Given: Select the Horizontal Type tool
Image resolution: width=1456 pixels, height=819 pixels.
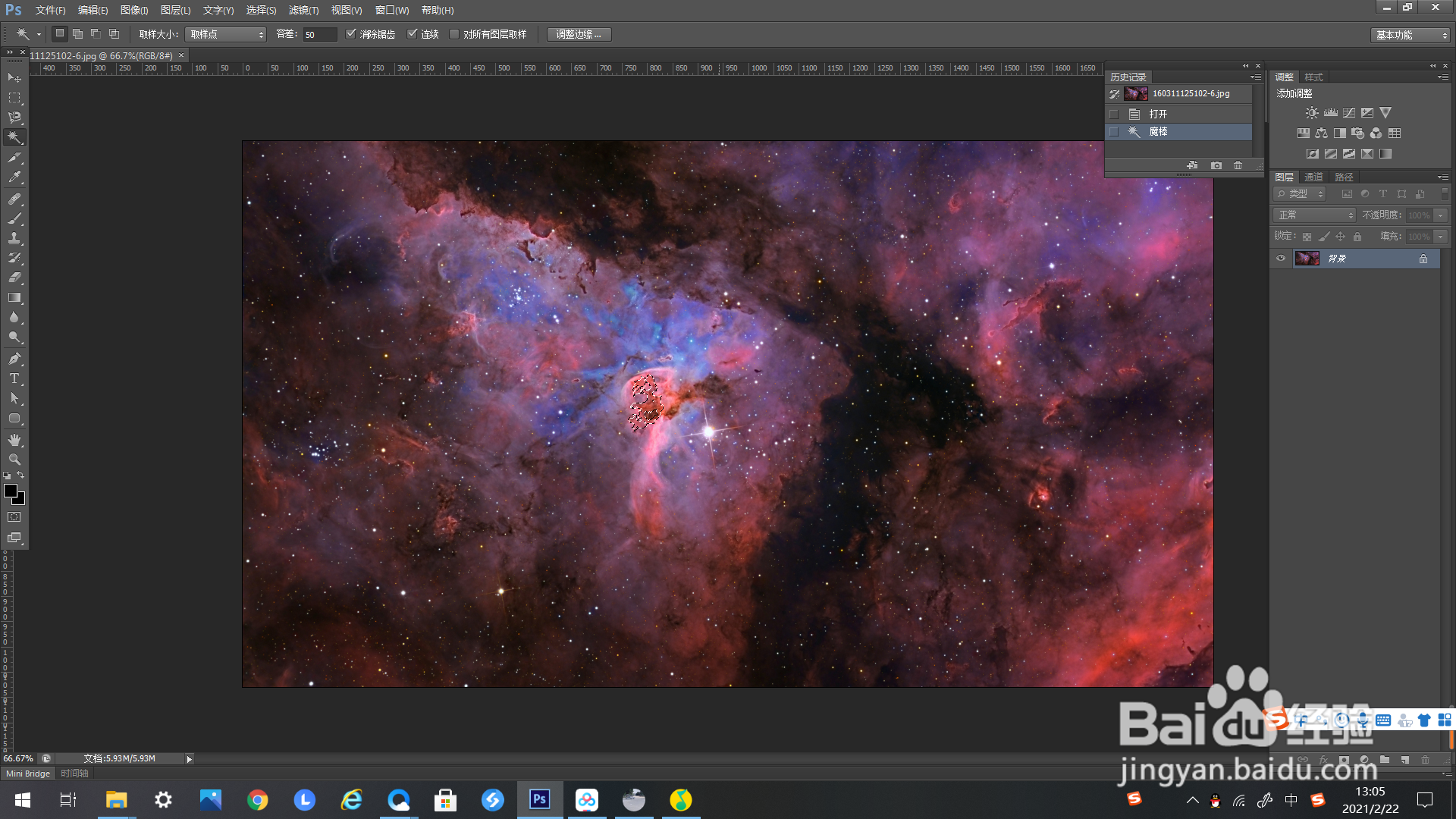Looking at the screenshot, I should [x=14, y=378].
